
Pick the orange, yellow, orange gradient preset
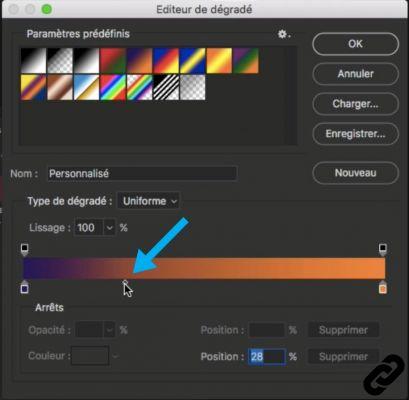tap(219, 61)
